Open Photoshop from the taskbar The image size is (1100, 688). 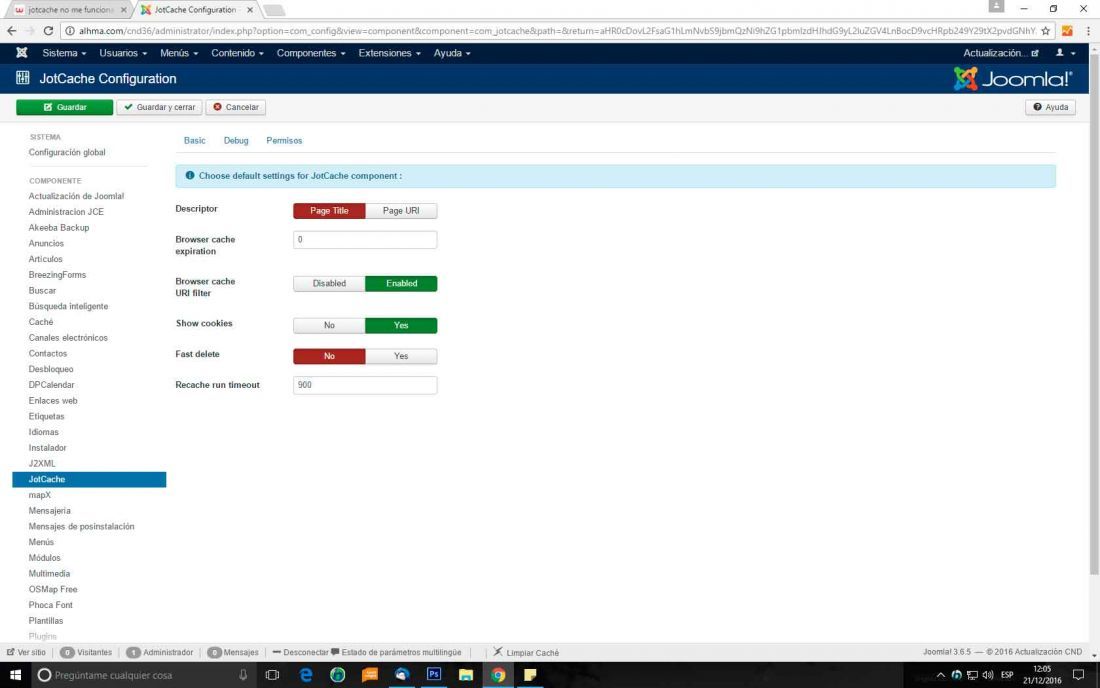tap(434, 675)
